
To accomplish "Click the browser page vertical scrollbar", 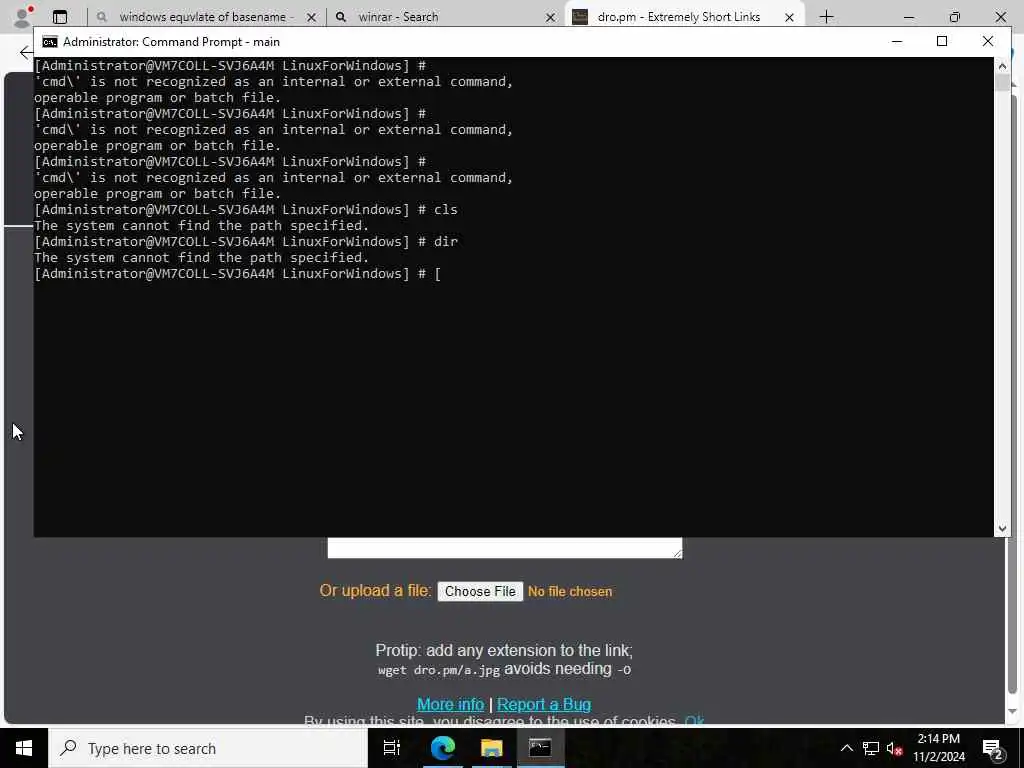I will tap(1013, 392).
